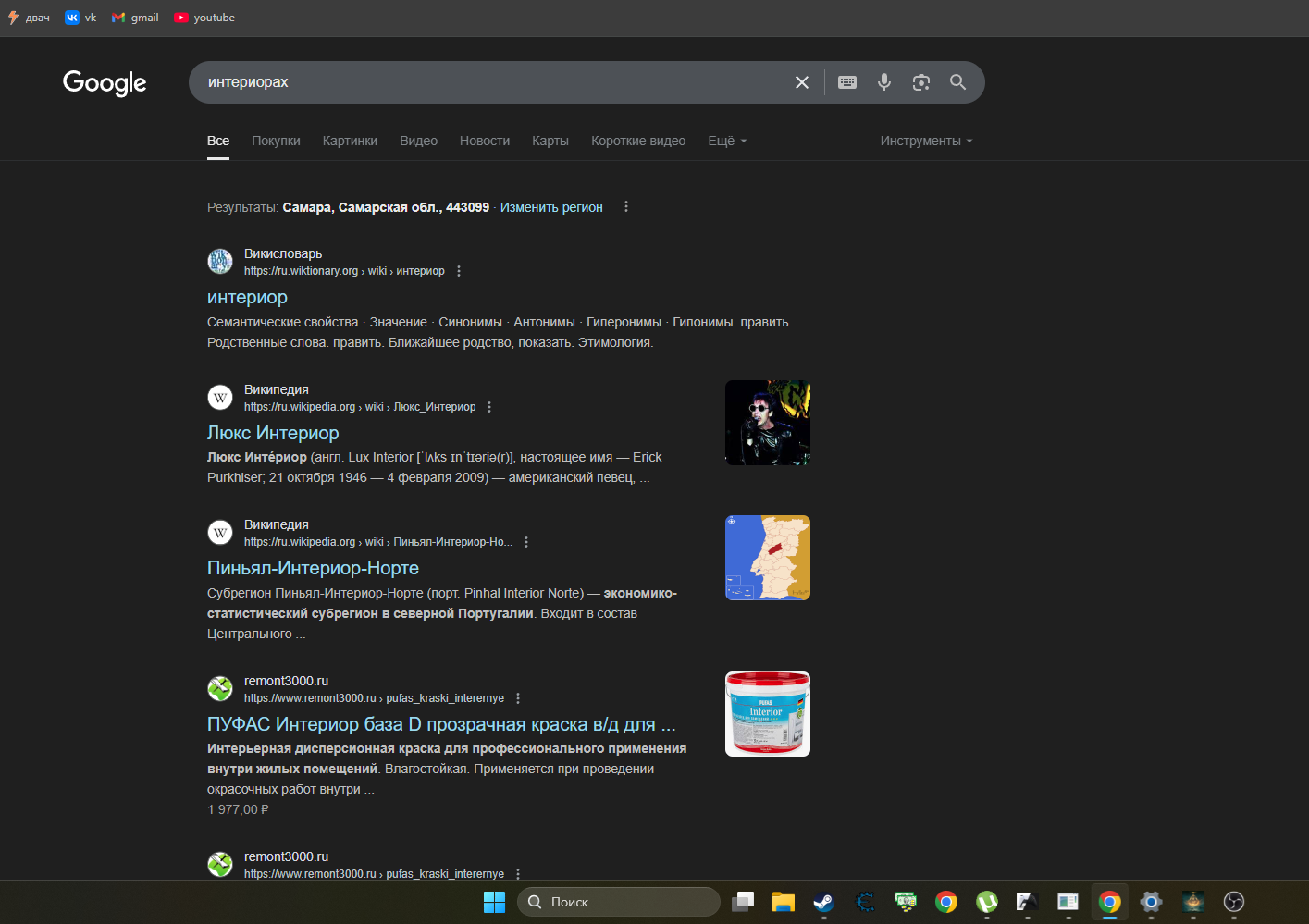Open three-dot menu beside ПУФАС result URL
Viewport: 1309px width, 924px height.
[518, 698]
